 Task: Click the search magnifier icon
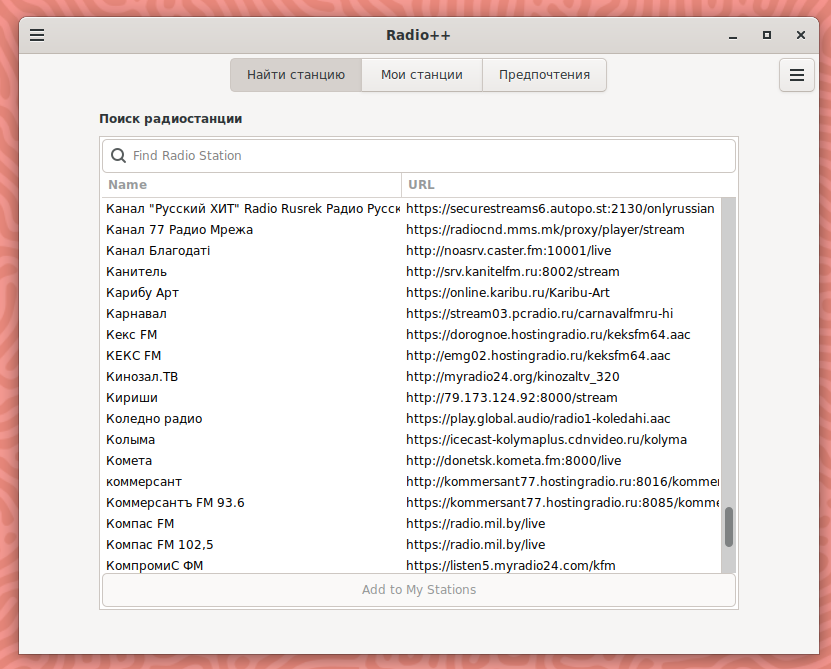(x=118, y=155)
